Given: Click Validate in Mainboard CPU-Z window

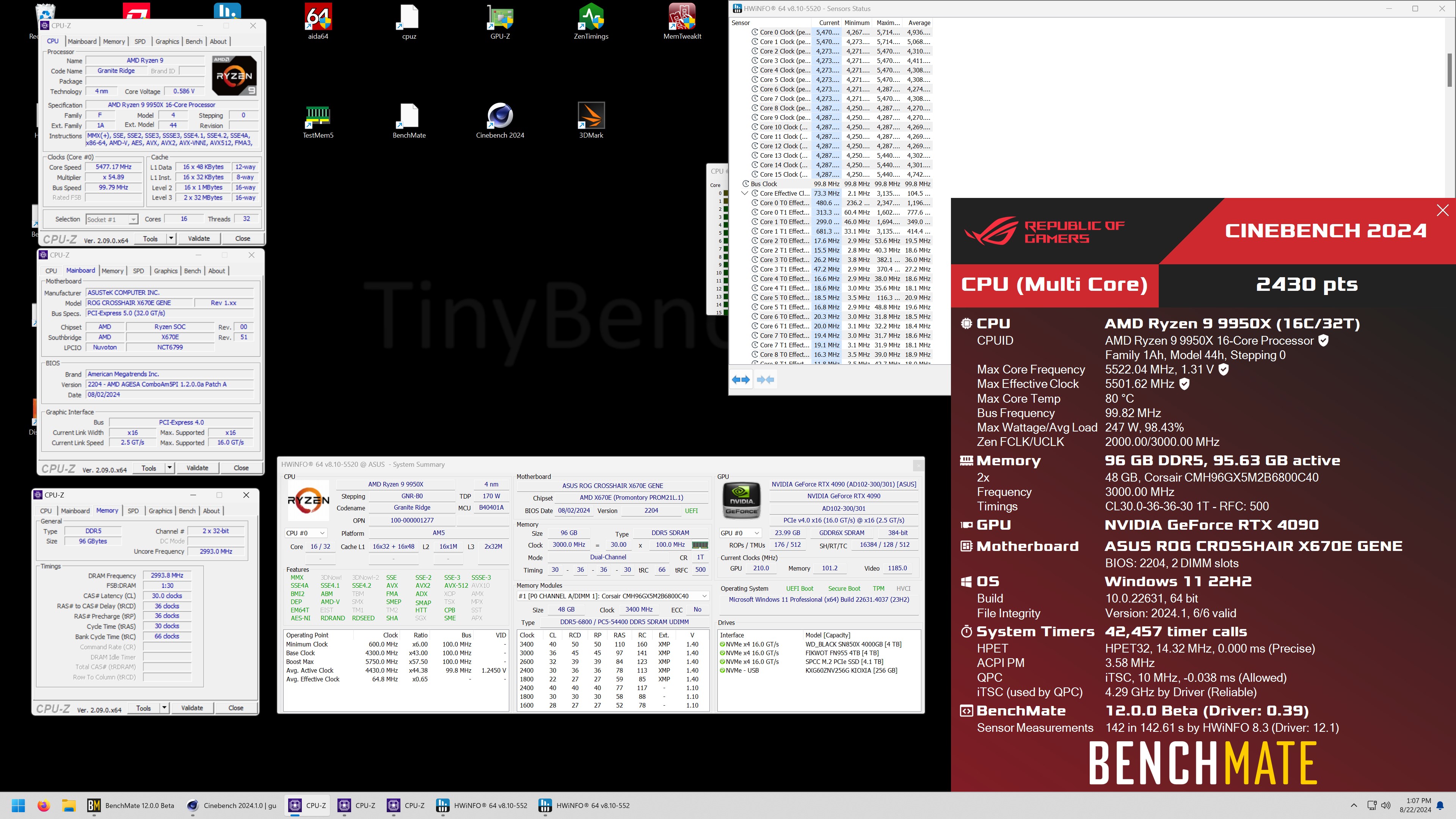Looking at the screenshot, I should 197,468.
